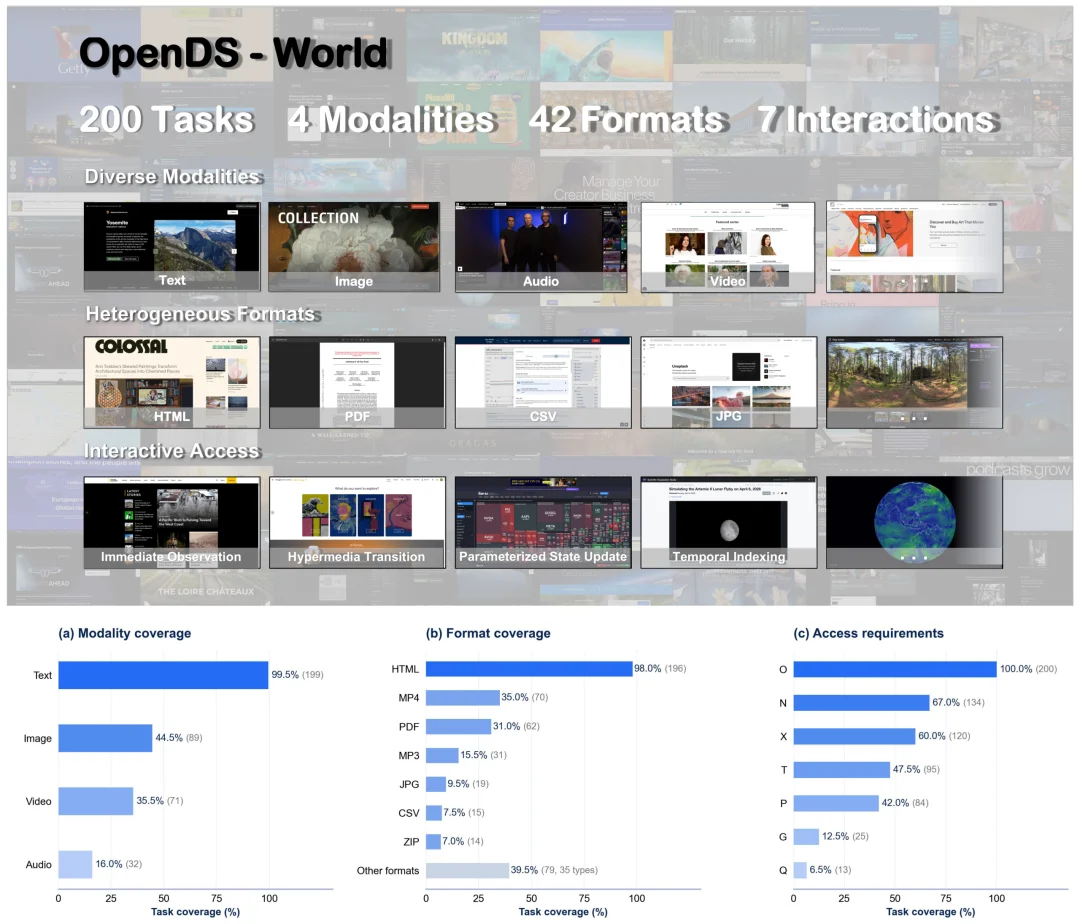This screenshot has width=1080, height=924.
Task: Open the COLLECTION flower thumbnail labeled Image
Action: pos(354,246)
